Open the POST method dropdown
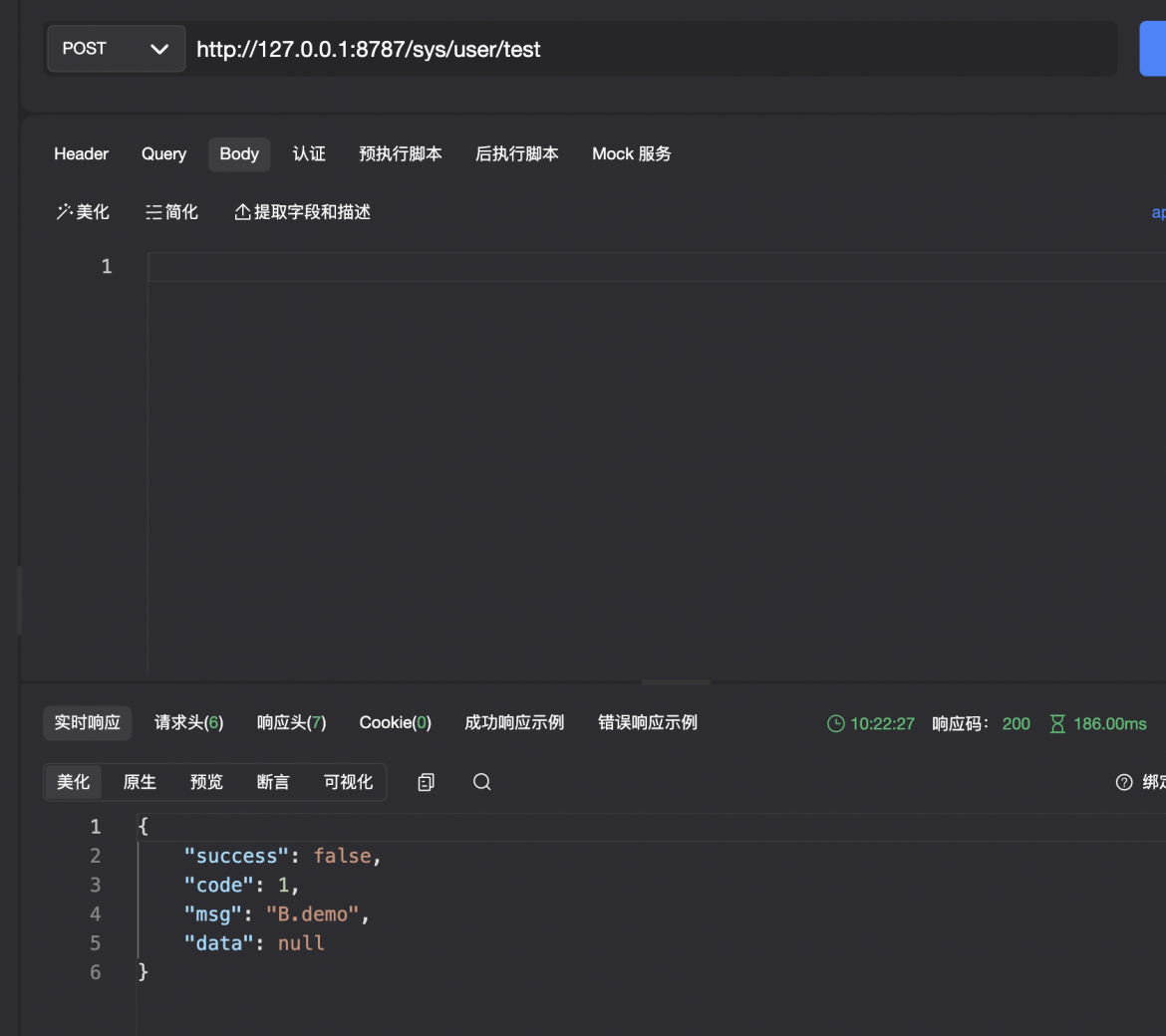This screenshot has width=1166, height=1036. coord(116,49)
